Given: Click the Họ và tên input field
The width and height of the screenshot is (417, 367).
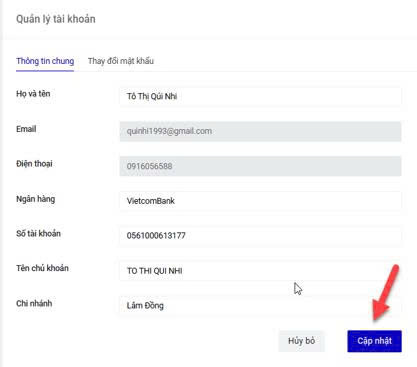Looking at the screenshot, I should [x=260, y=97].
